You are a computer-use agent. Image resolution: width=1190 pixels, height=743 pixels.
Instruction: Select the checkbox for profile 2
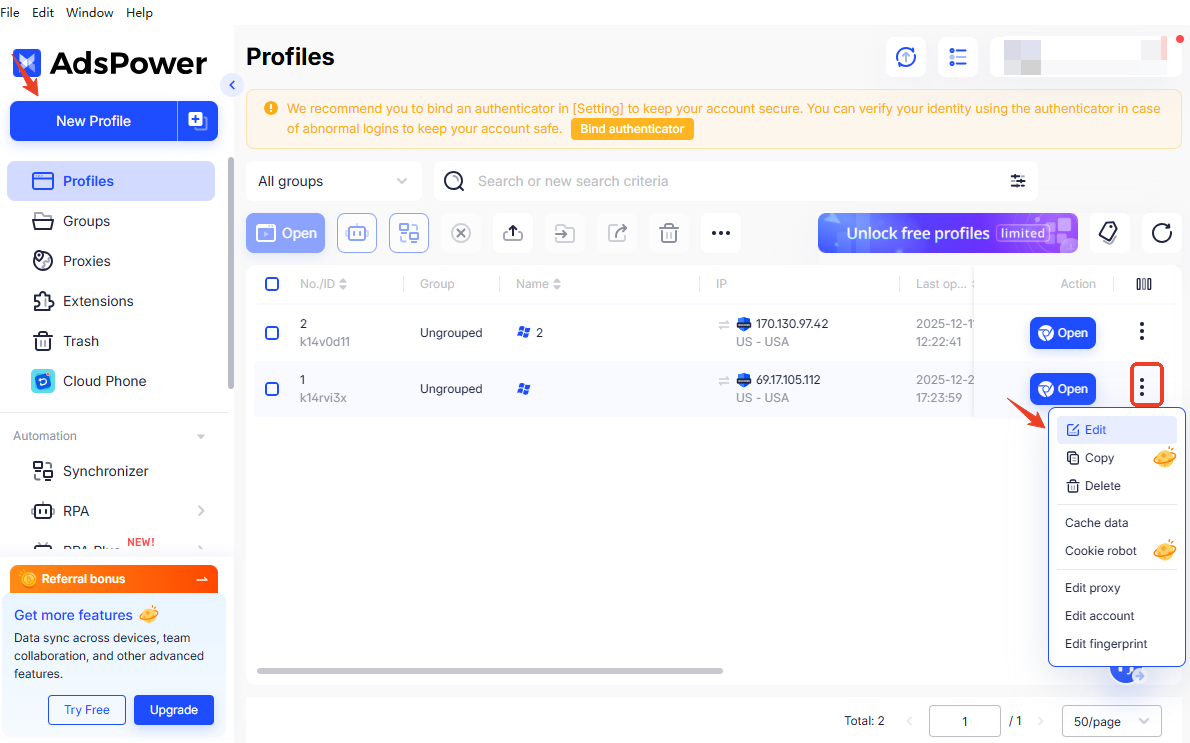[272, 333]
